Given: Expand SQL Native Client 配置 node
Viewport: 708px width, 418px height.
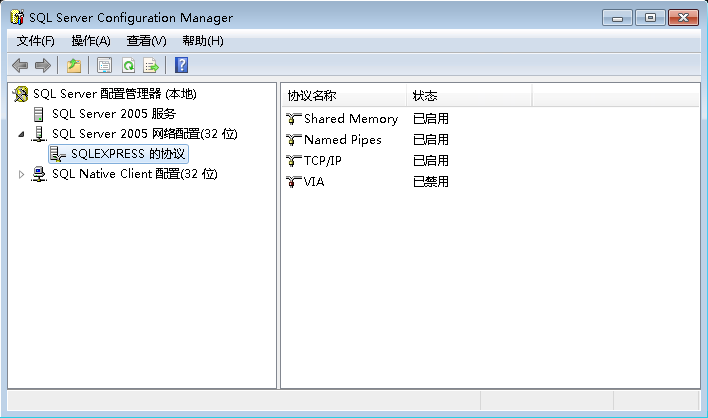Looking at the screenshot, I should click(x=21, y=174).
